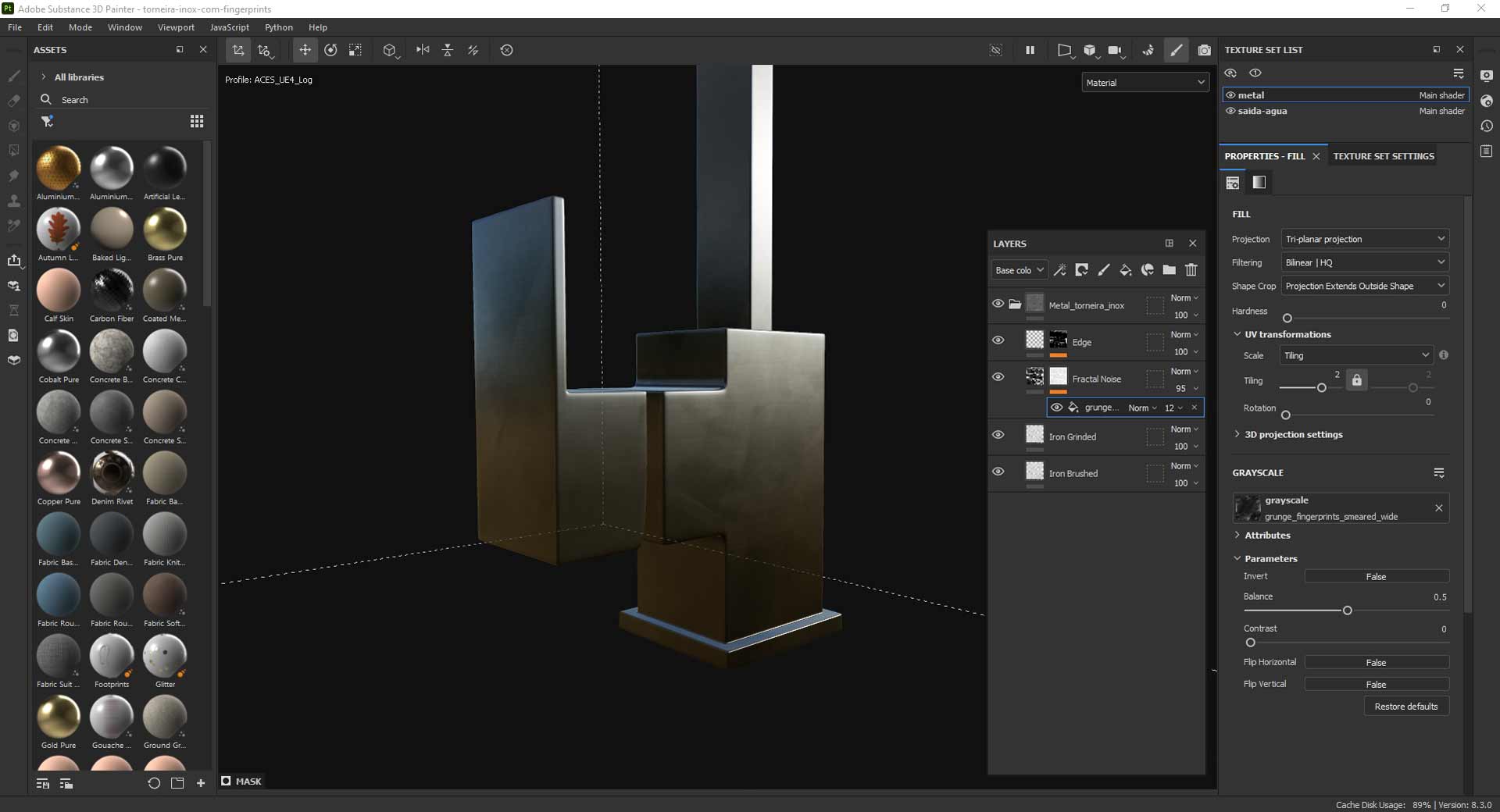This screenshot has height=812, width=1500.
Task: Hide the saida-agua texture set
Action: pyautogui.click(x=1230, y=111)
